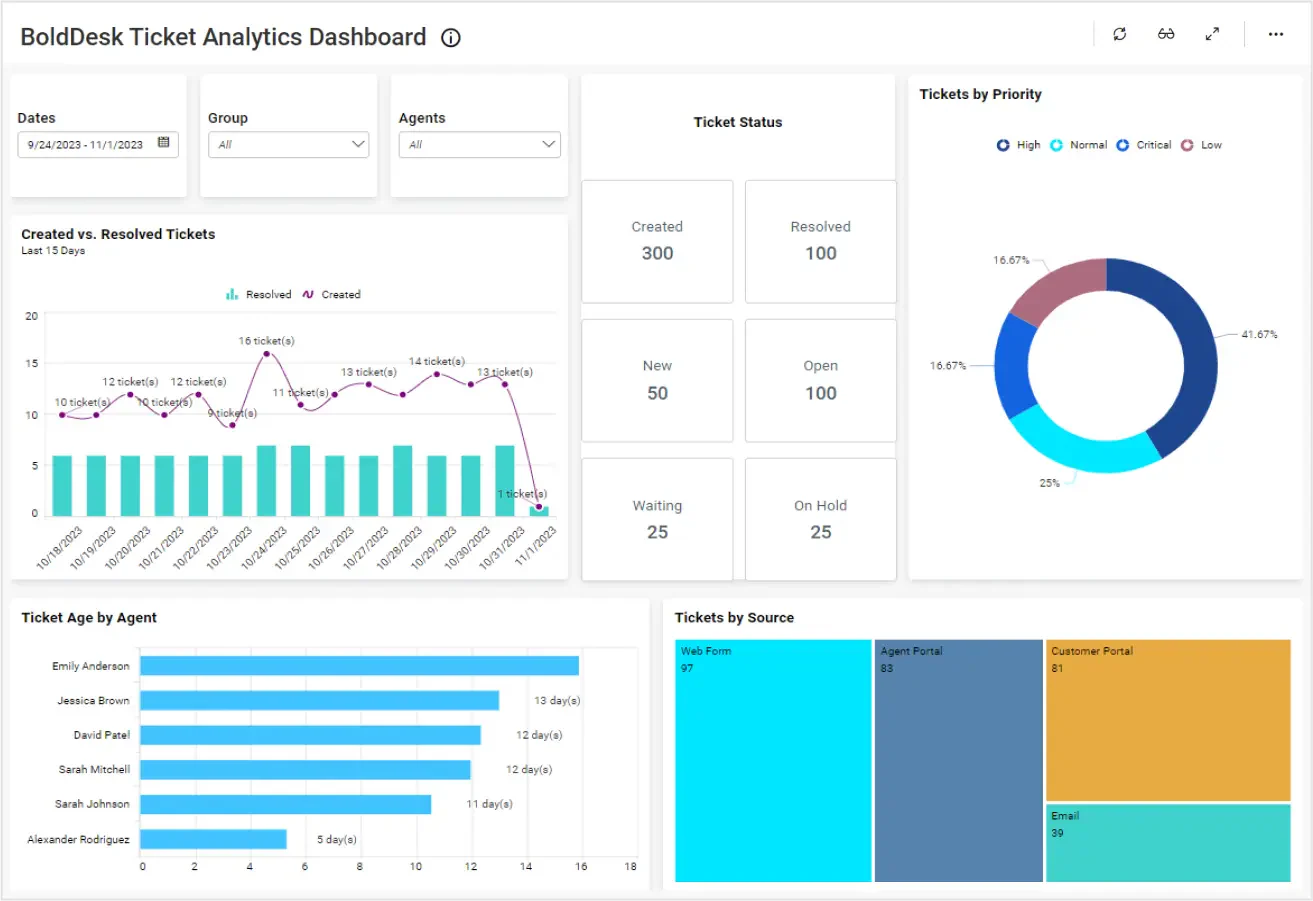Expand the dashboard to fullscreen
Viewport: 1313px width, 901px height.
1212,34
